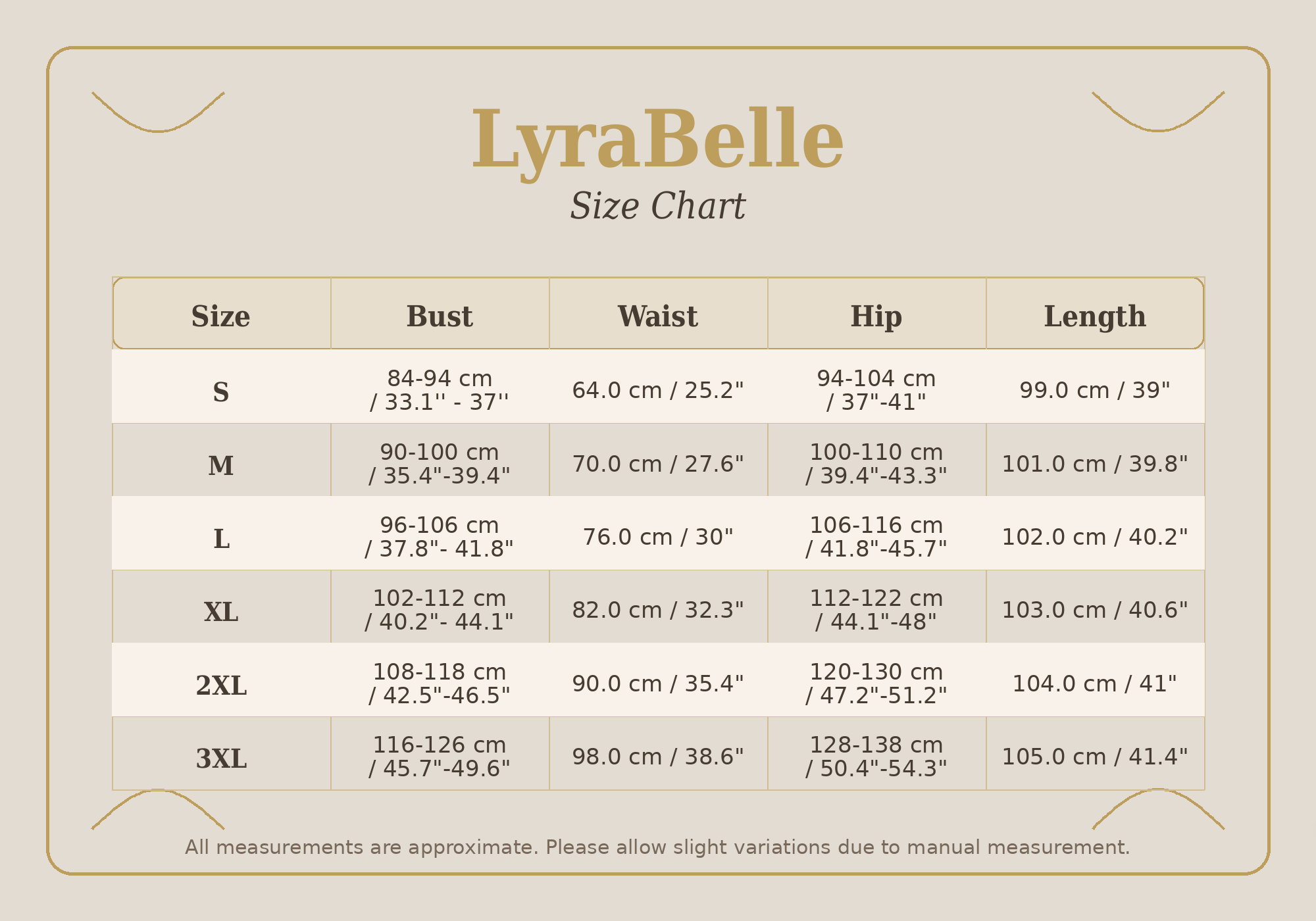Select the Size column header
1316x921 pixels.
point(221,316)
